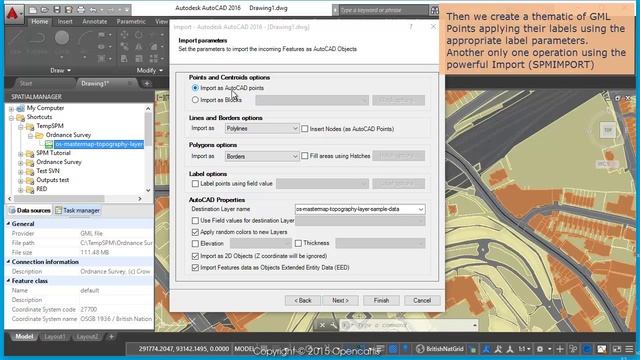Image resolution: width=640 pixels, height=360 pixels.
Task: Select the Arc tool in Draw panel
Action: coord(85,38)
